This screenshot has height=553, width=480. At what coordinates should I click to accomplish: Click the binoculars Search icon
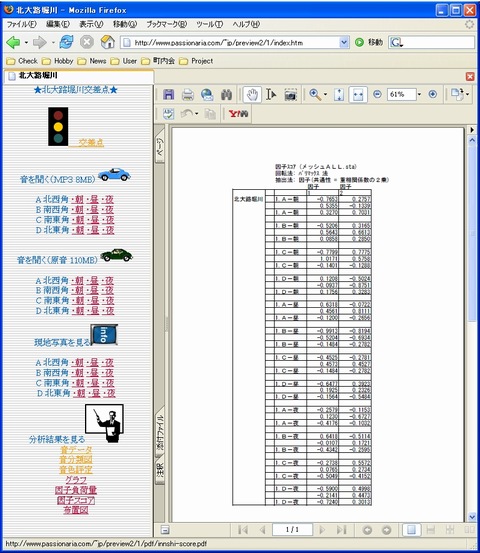tap(226, 95)
